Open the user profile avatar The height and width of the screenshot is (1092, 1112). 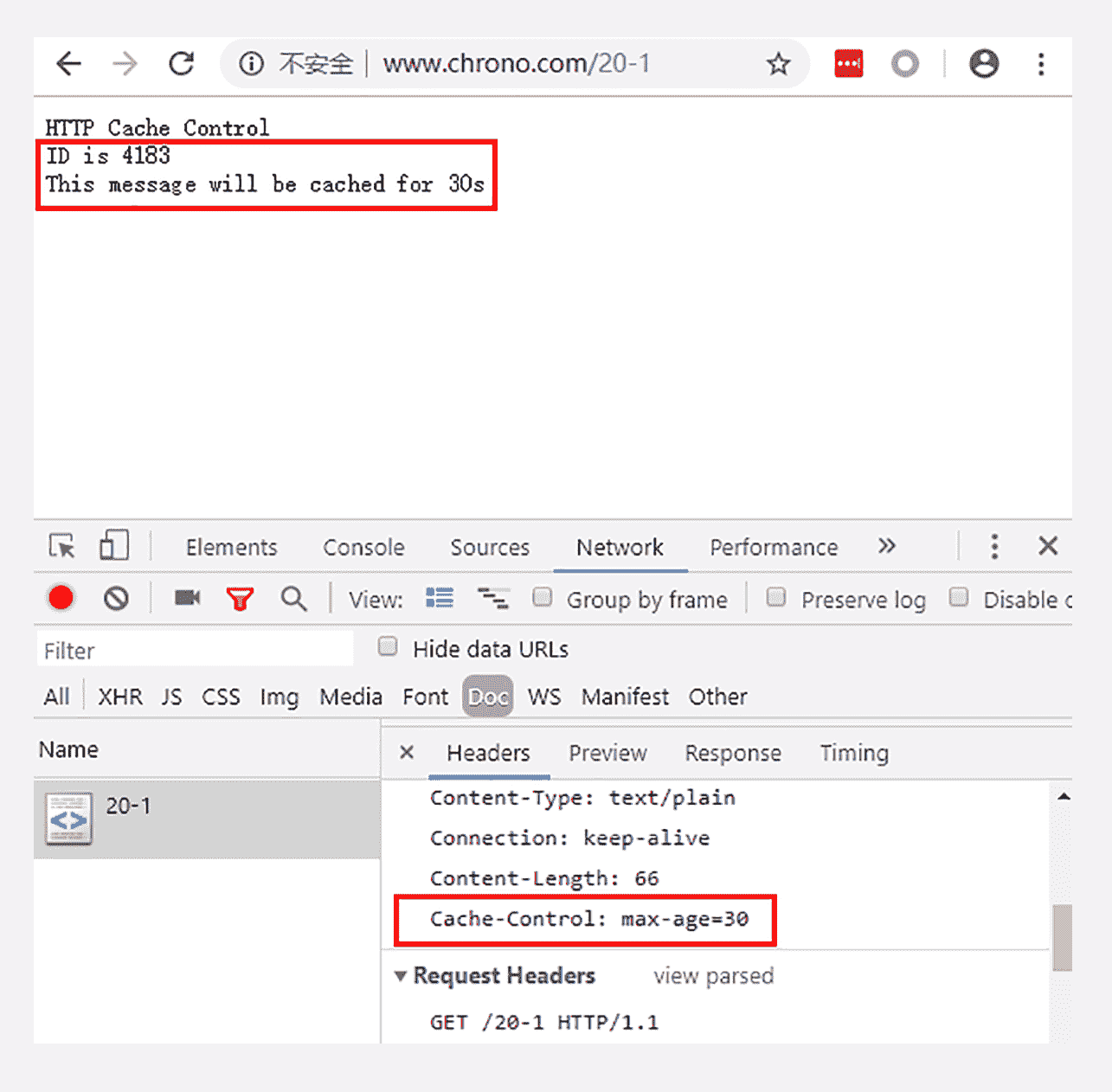pyautogui.click(x=984, y=63)
